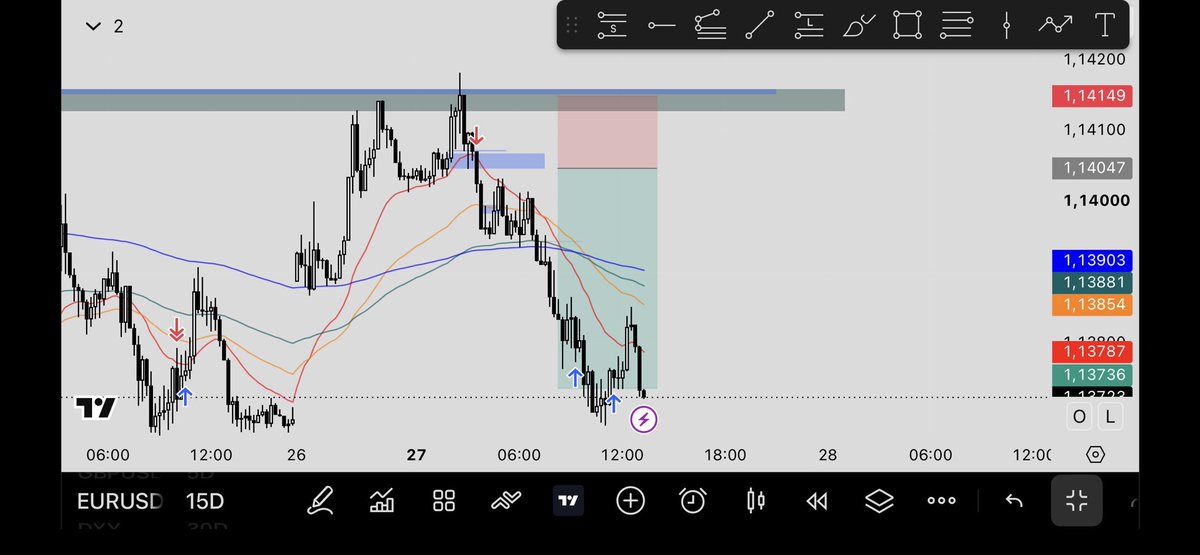Click the 1,14000 price axis label
Viewport: 1200px width, 555px height.
1096,200
